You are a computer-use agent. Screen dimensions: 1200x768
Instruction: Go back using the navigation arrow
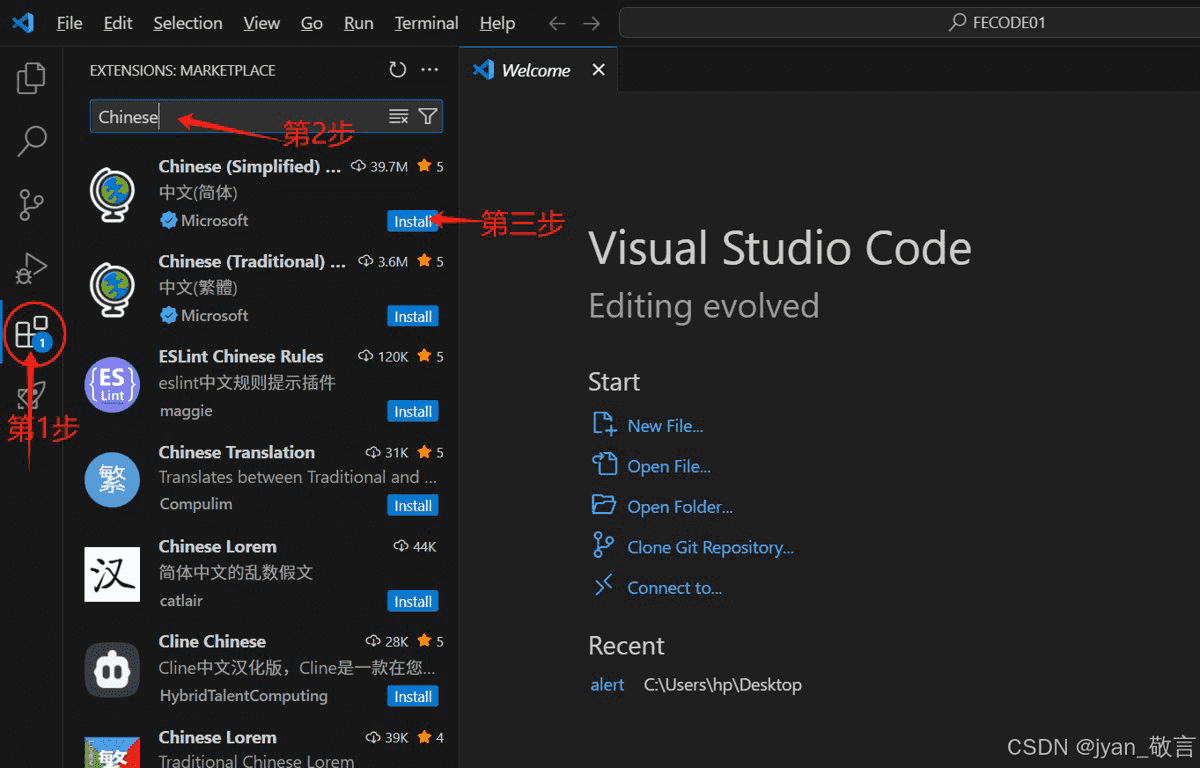click(557, 23)
